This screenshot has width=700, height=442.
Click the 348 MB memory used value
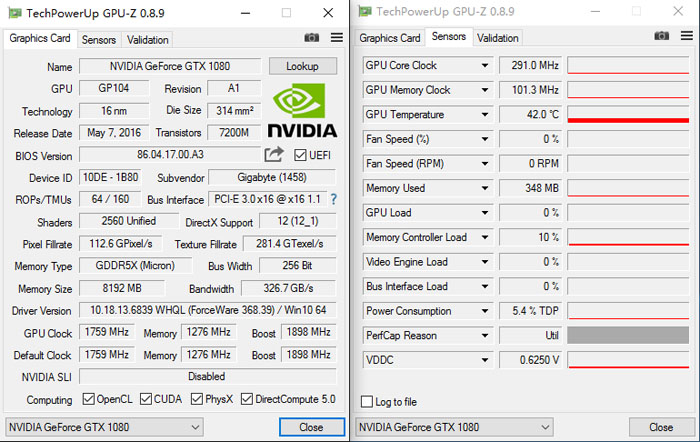[x=531, y=188]
